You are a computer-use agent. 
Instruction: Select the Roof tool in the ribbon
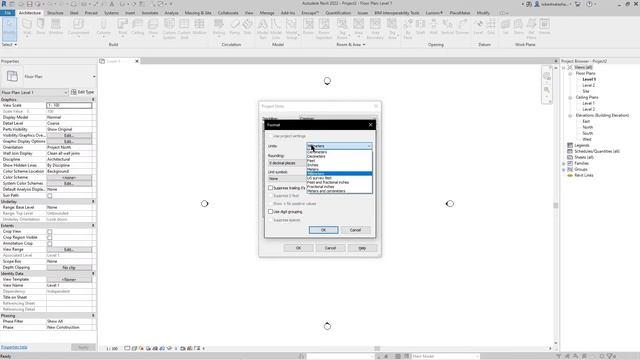pos(122,27)
